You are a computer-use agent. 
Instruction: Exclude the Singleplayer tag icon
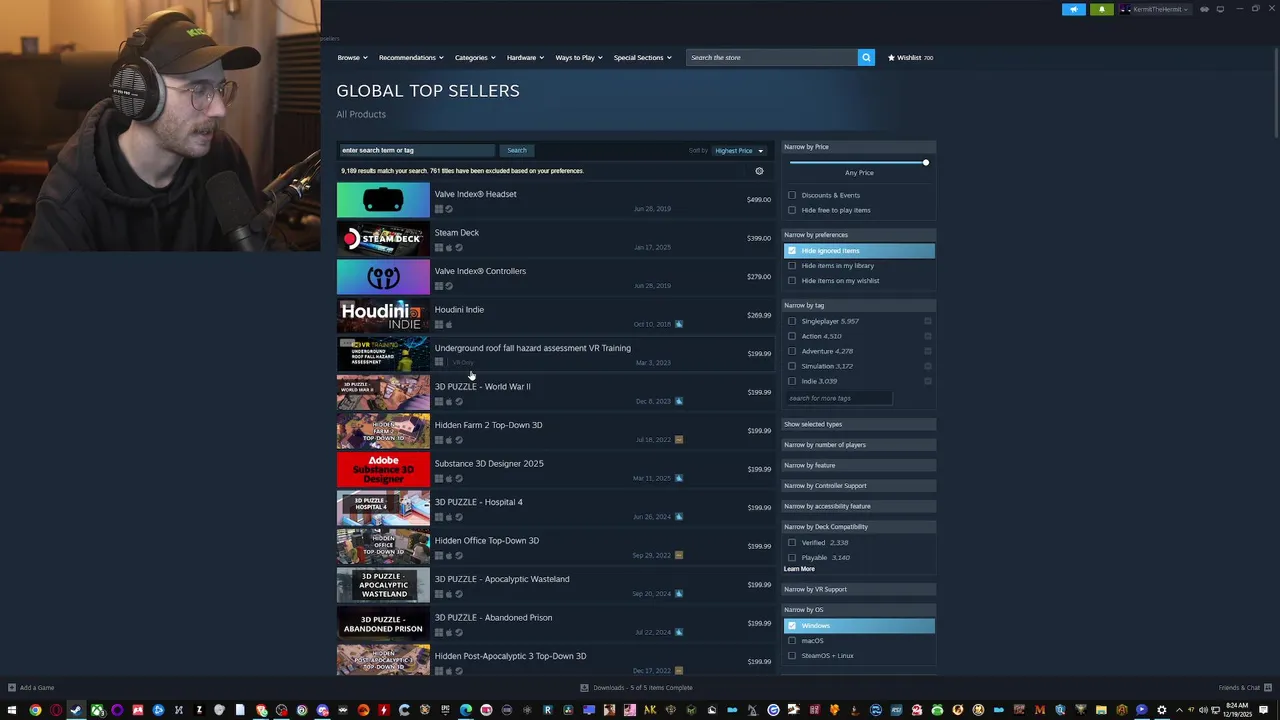pyautogui.click(x=928, y=321)
